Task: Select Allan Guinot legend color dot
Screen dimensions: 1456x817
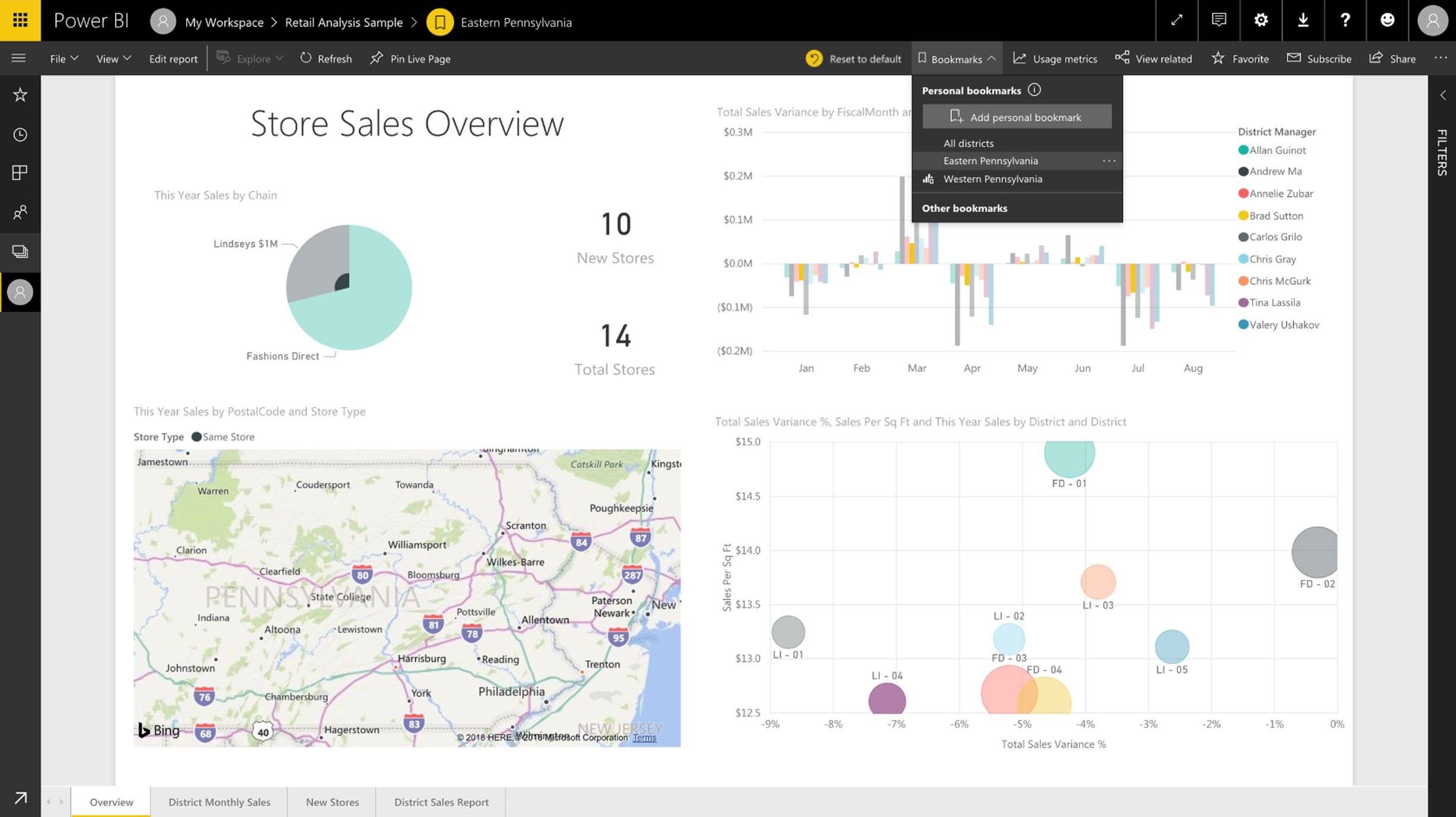Action: tap(1243, 150)
